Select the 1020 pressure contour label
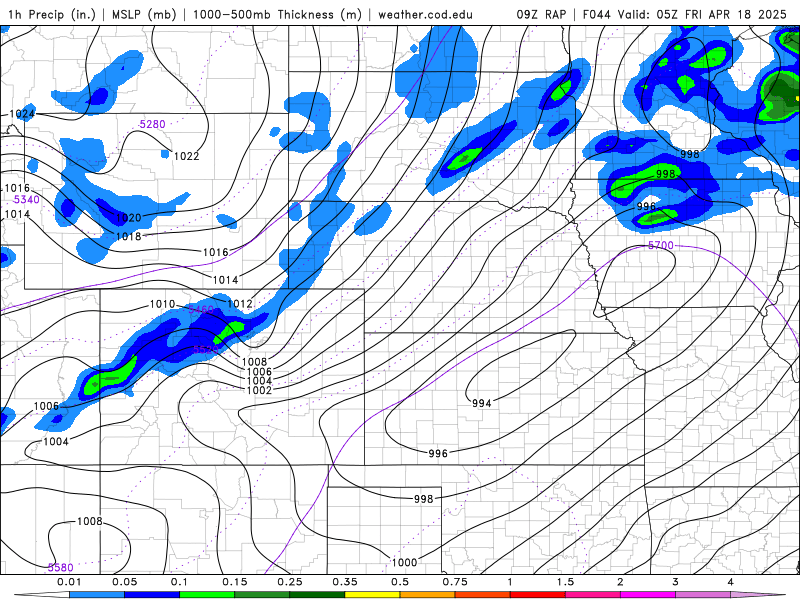The height and width of the screenshot is (600, 800). click(x=128, y=218)
